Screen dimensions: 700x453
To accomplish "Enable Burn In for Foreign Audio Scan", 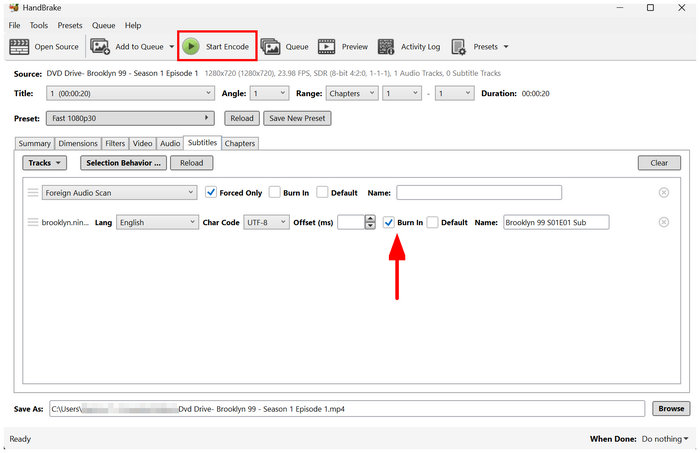I will (x=275, y=192).
